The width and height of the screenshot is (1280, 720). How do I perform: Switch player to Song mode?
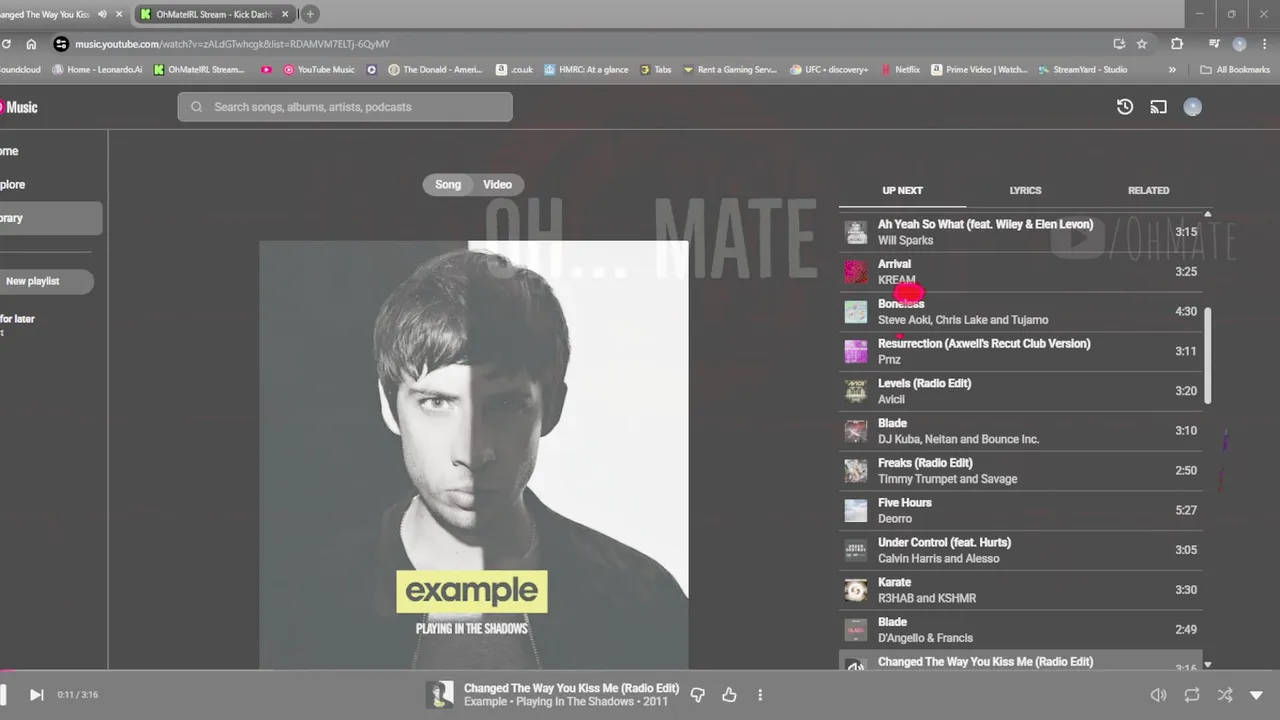448,184
